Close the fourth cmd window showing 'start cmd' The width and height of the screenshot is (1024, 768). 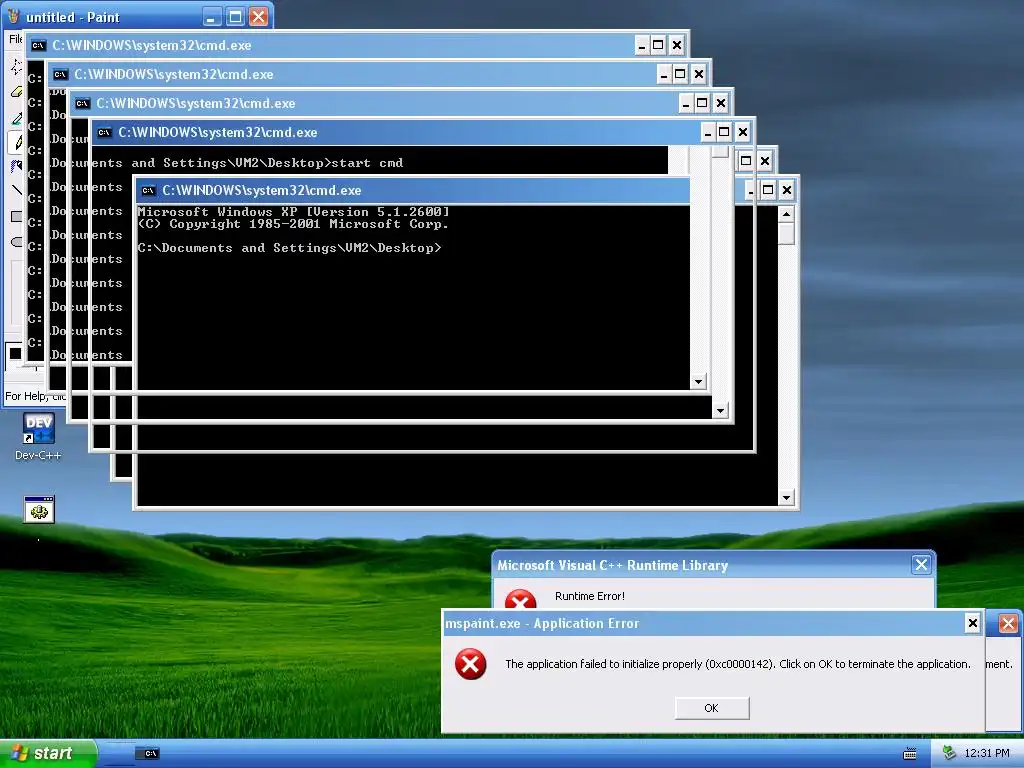tap(743, 133)
